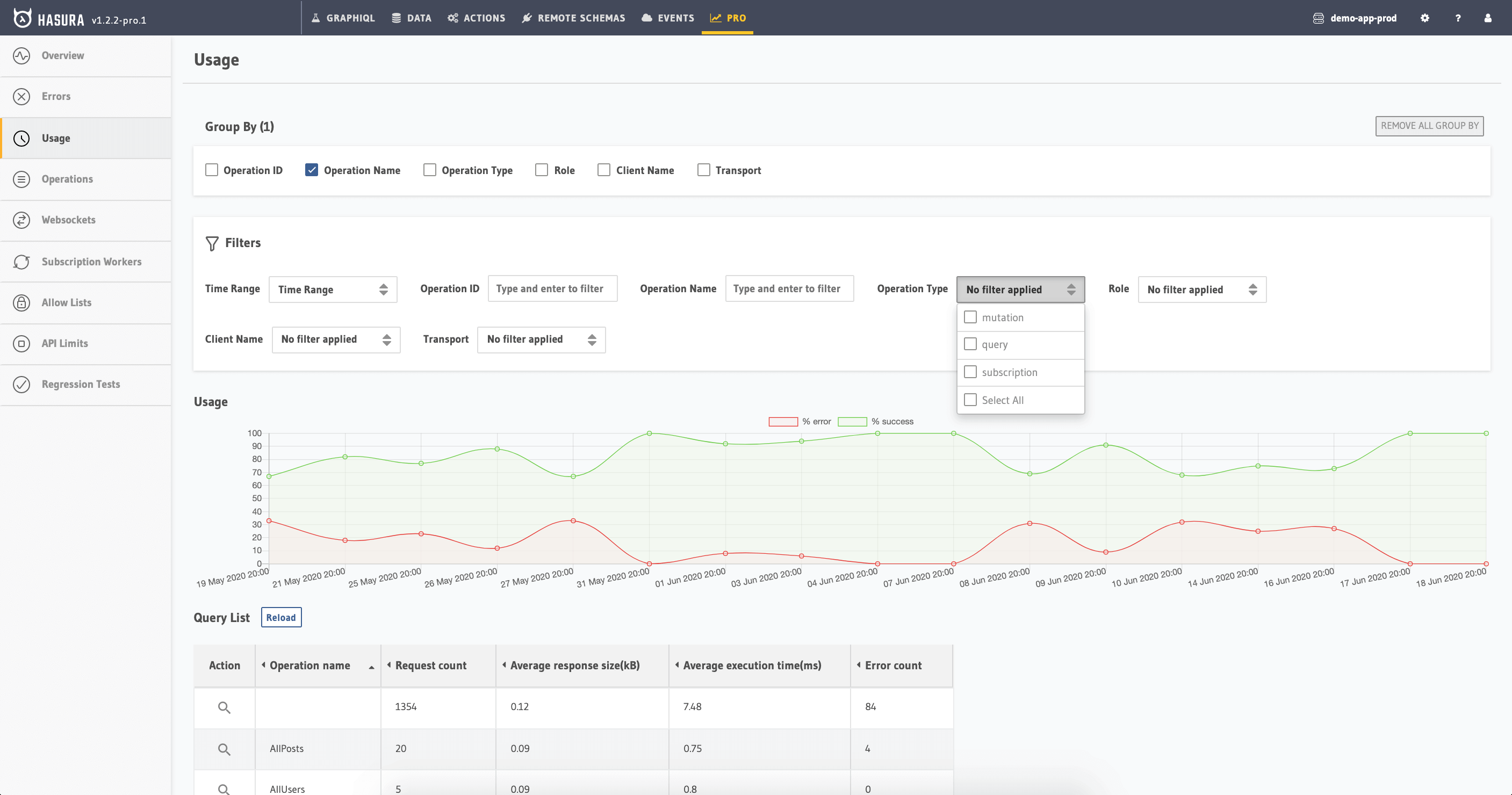Click the filter funnel icon
Viewport: 1512px width, 795px height.
pos(212,242)
